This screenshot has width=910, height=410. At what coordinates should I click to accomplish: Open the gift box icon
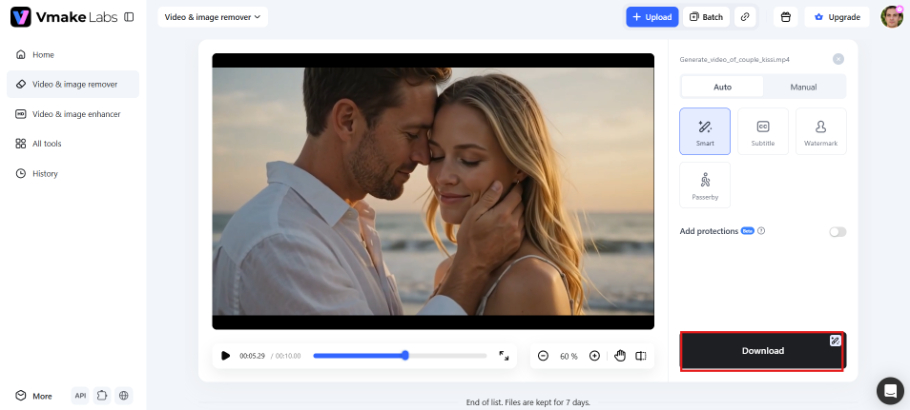click(785, 17)
